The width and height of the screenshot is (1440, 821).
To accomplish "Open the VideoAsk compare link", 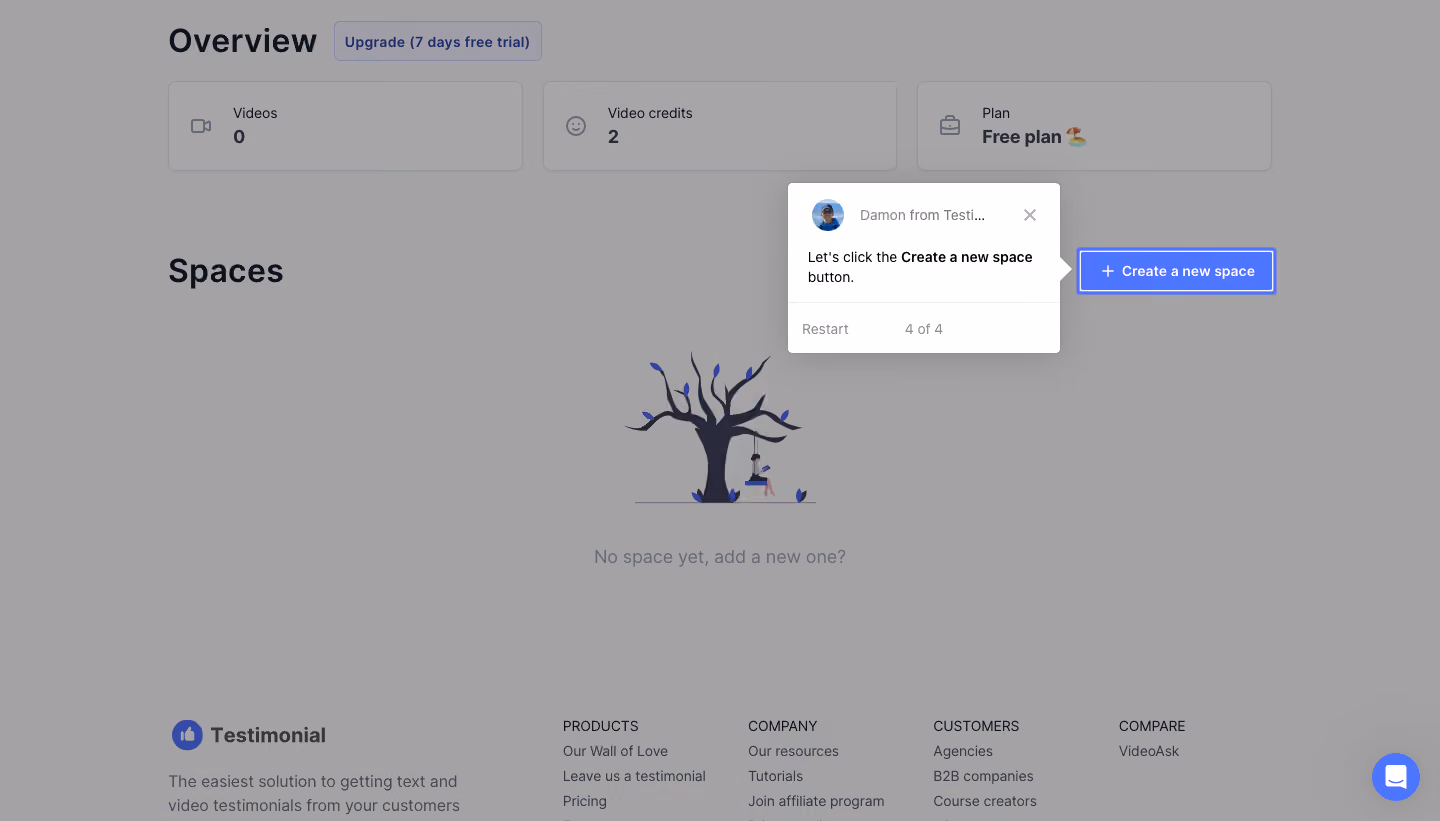I will [1149, 751].
